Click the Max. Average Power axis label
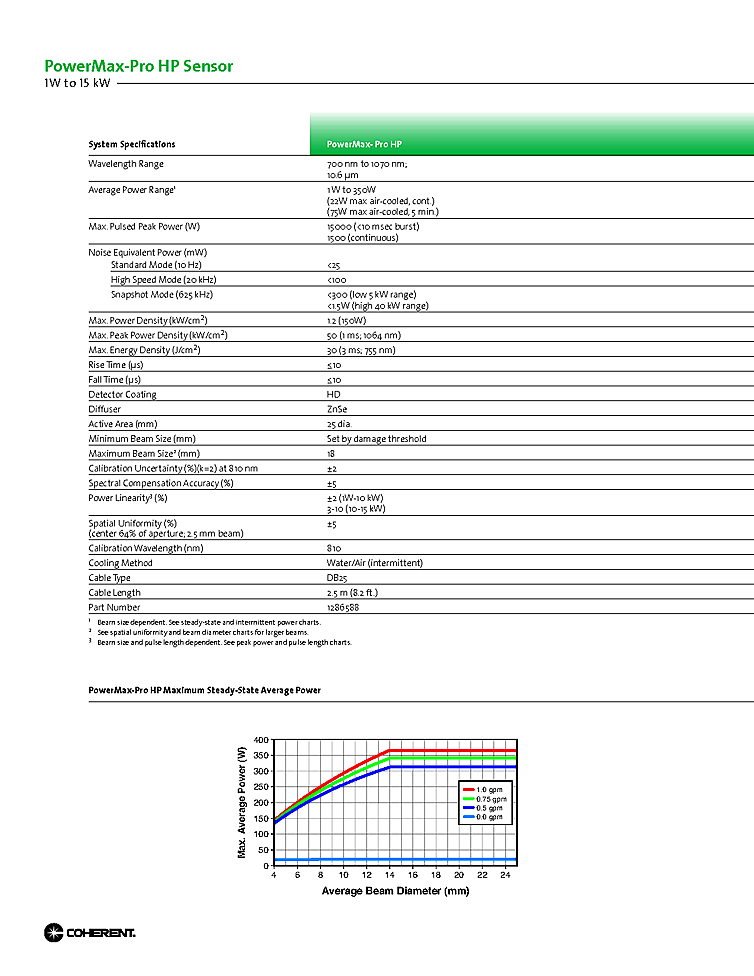754x976 pixels. pyautogui.click(x=242, y=801)
